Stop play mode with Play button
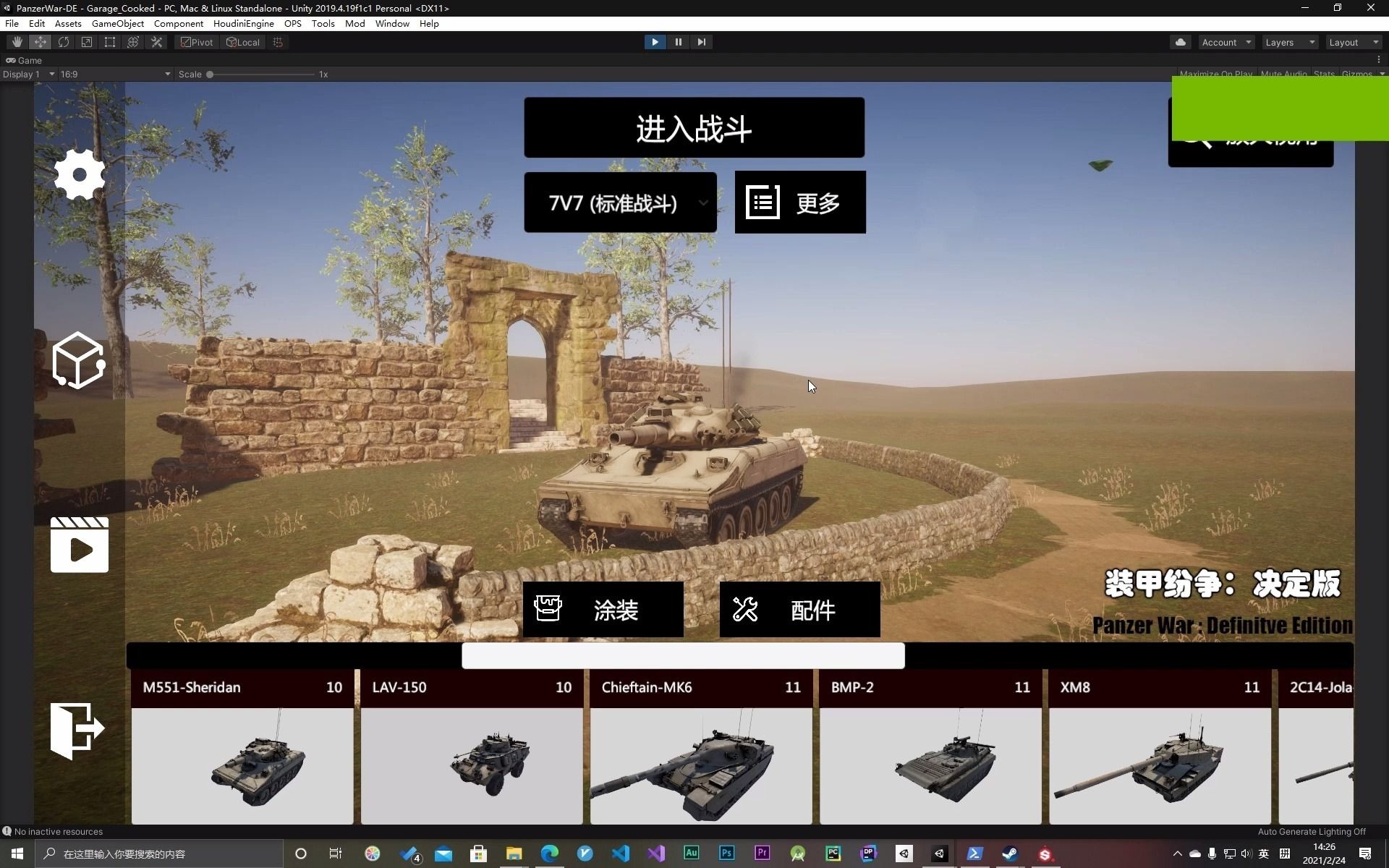Screen dimensions: 1389x868 [655, 42]
